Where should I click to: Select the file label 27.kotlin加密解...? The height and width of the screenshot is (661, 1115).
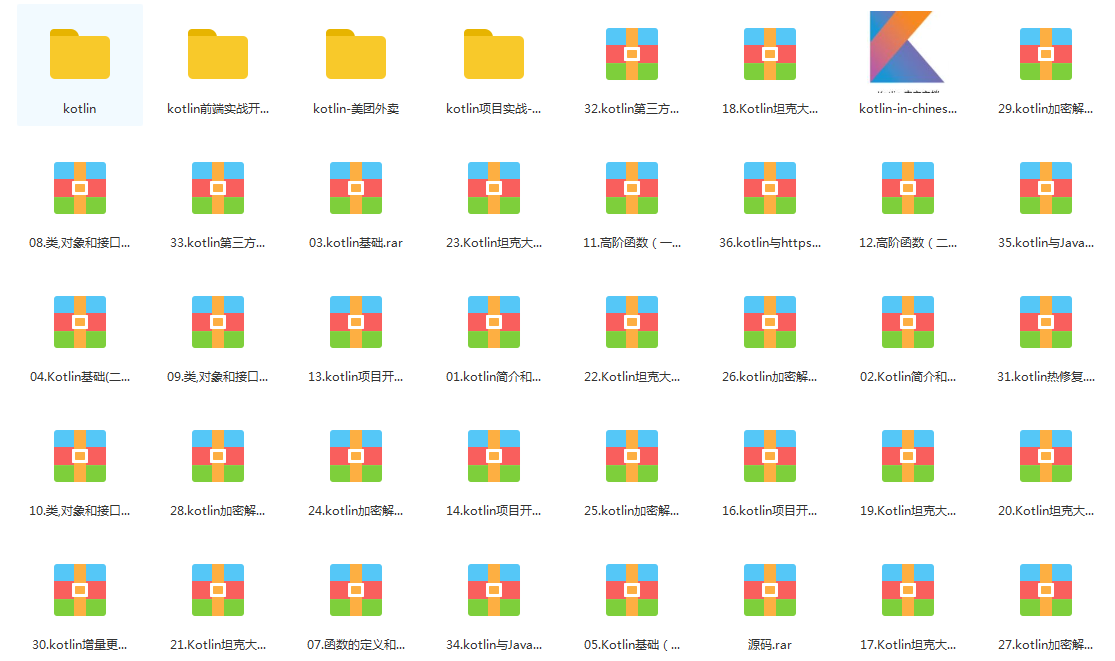tap(1045, 645)
